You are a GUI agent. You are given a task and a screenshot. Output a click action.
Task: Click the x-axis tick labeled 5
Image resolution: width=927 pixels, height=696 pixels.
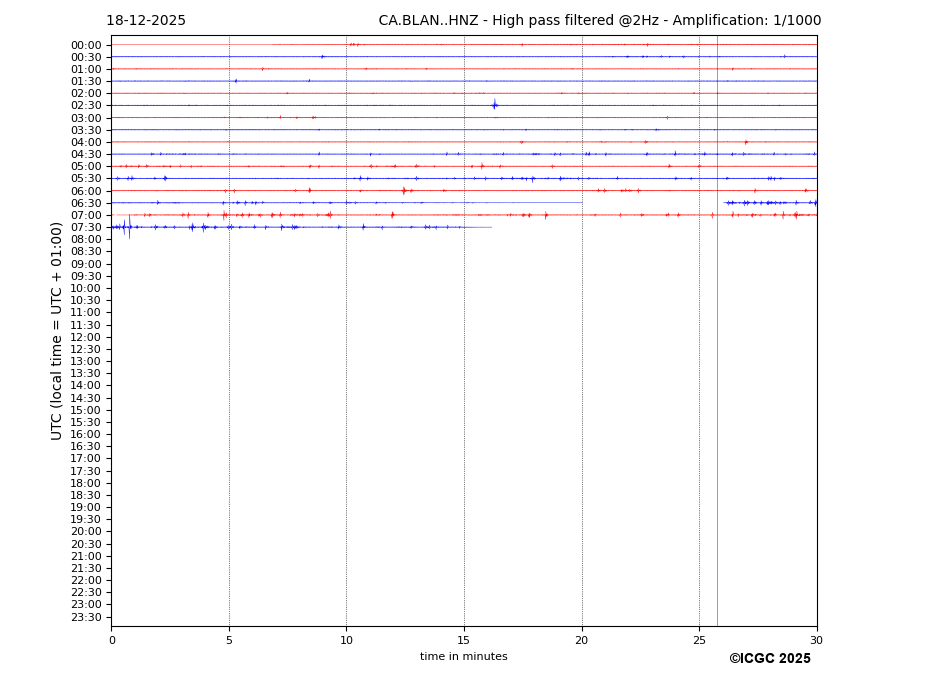pyautogui.click(x=229, y=640)
